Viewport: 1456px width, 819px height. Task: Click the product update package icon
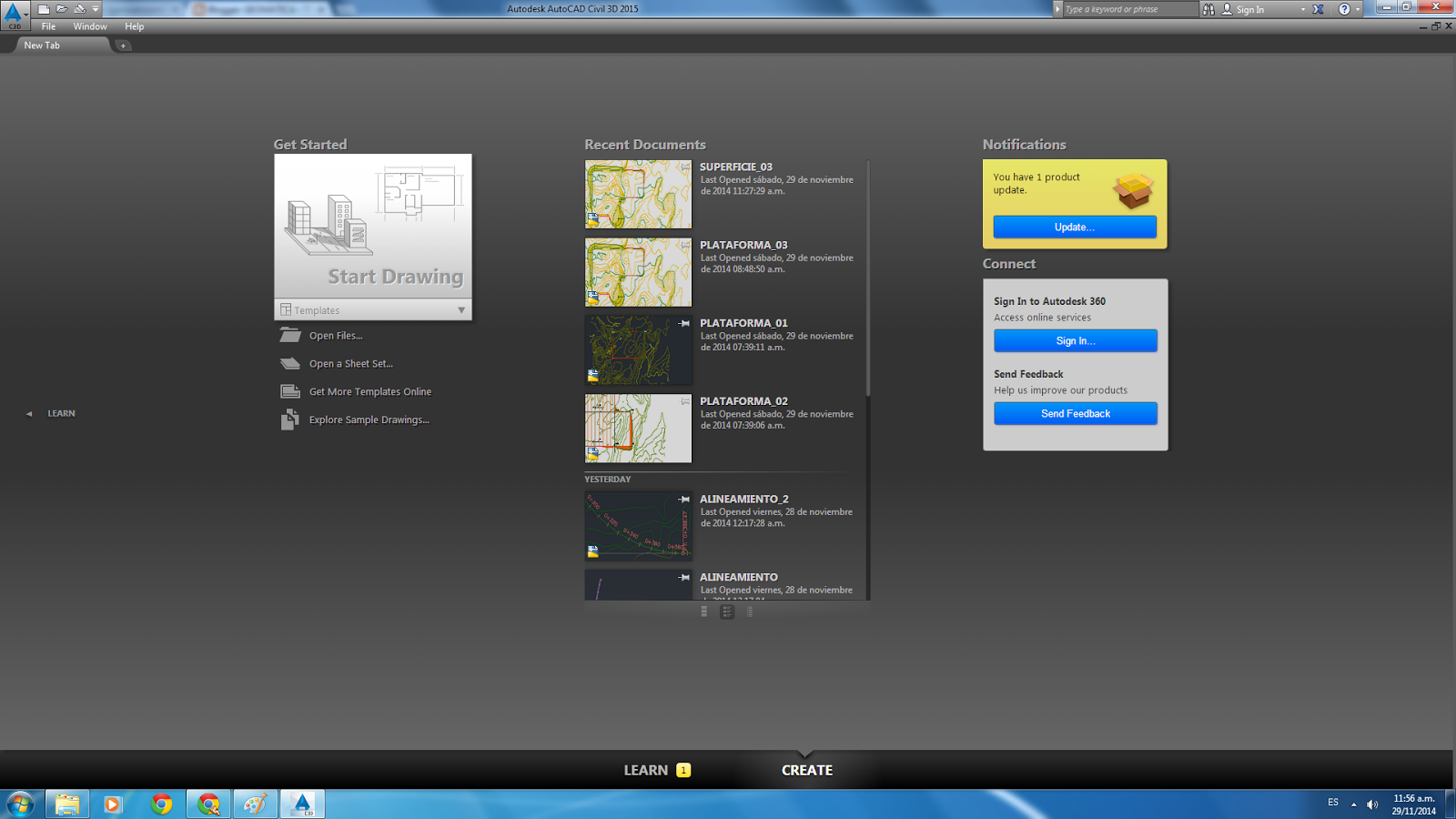[x=1134, y=191]
